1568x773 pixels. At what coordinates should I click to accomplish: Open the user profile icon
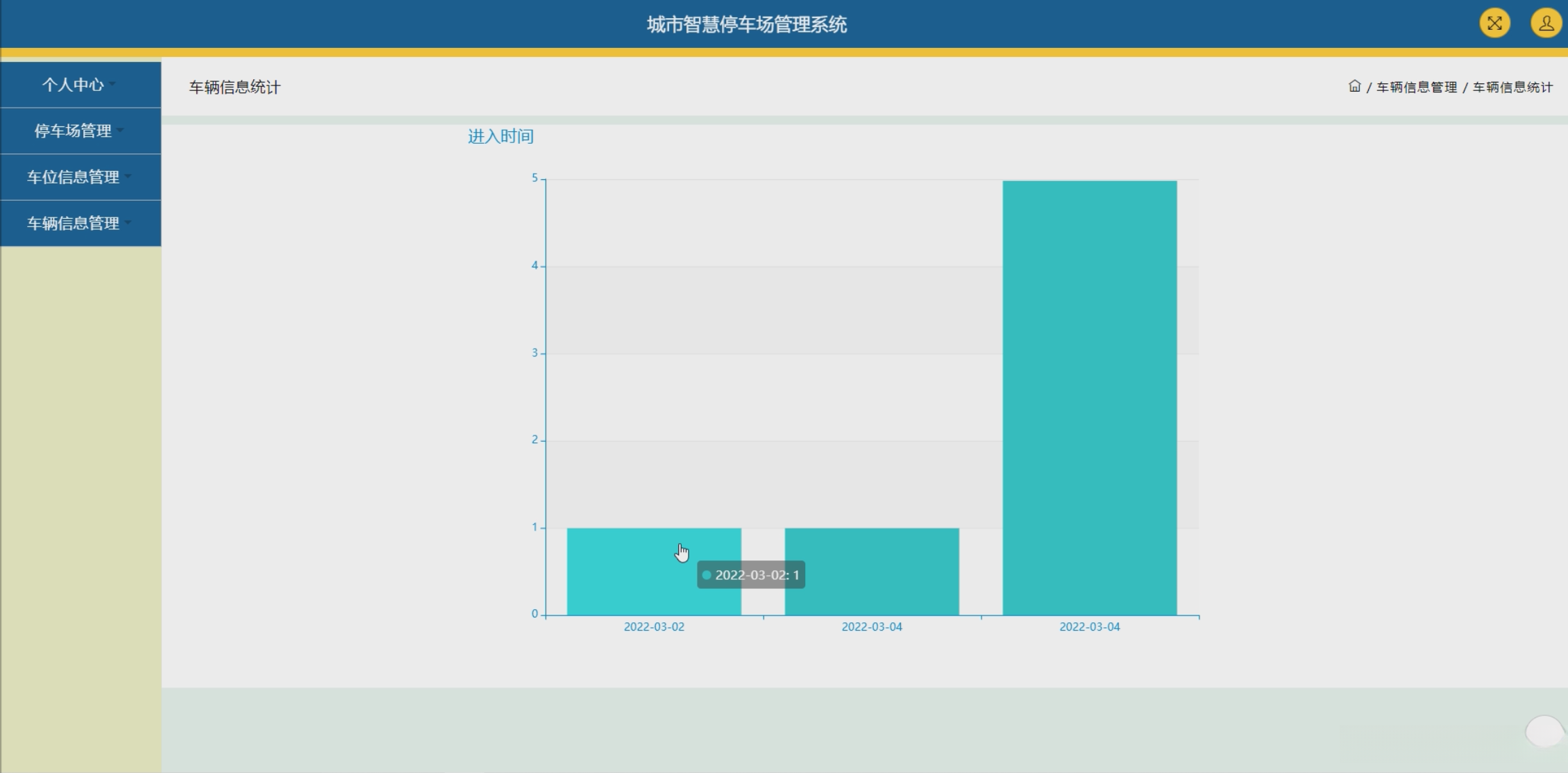[1546, 23]
